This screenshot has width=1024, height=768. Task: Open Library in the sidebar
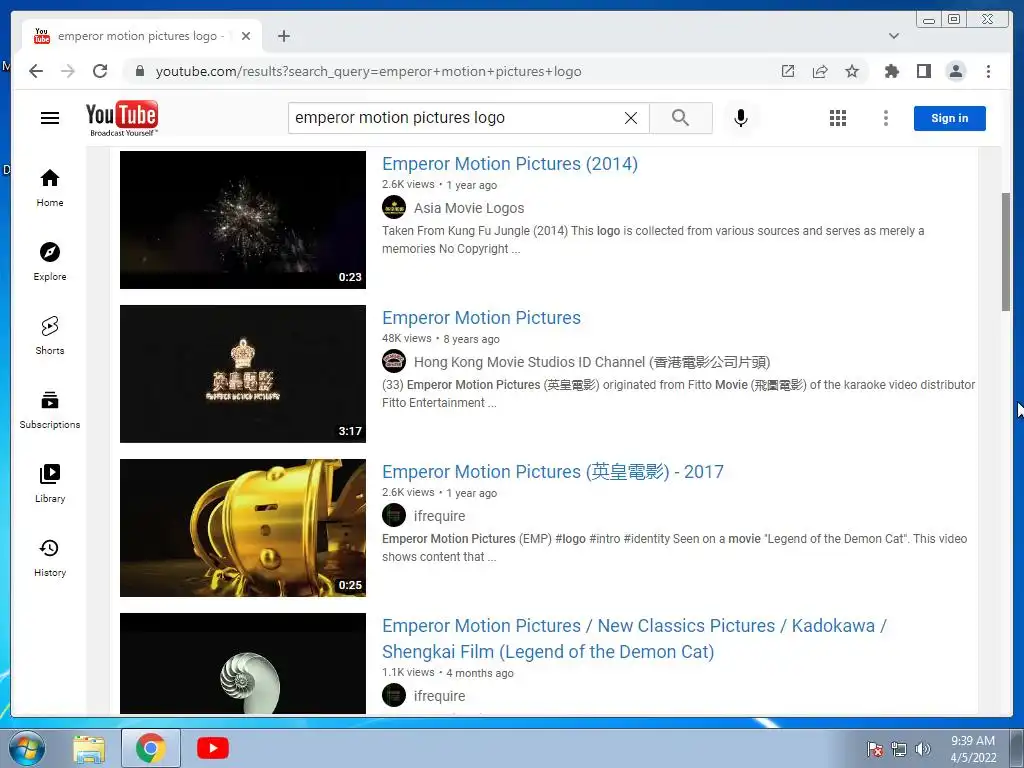coord(50,484)
